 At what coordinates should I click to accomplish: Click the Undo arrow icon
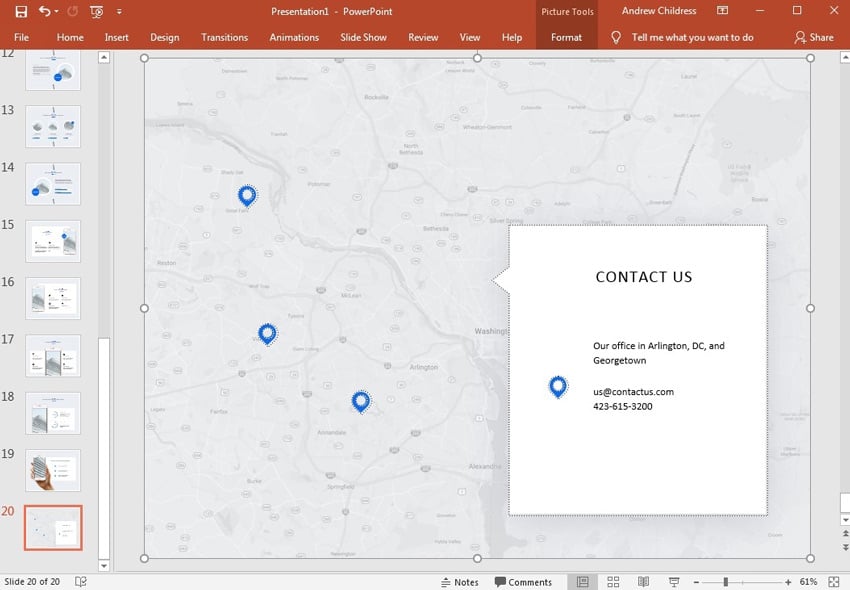click(x=44, y=11)
